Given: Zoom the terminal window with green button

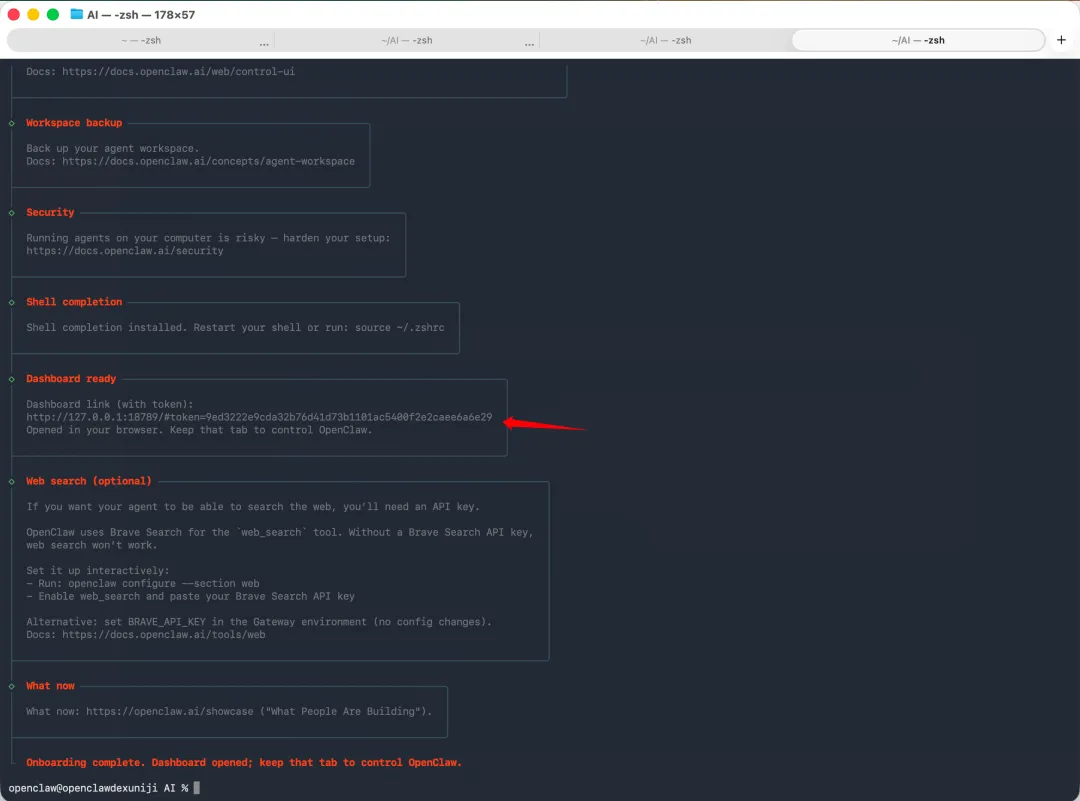Looking at the screenshot, I should pyautogui.click(x=52, y=14).
